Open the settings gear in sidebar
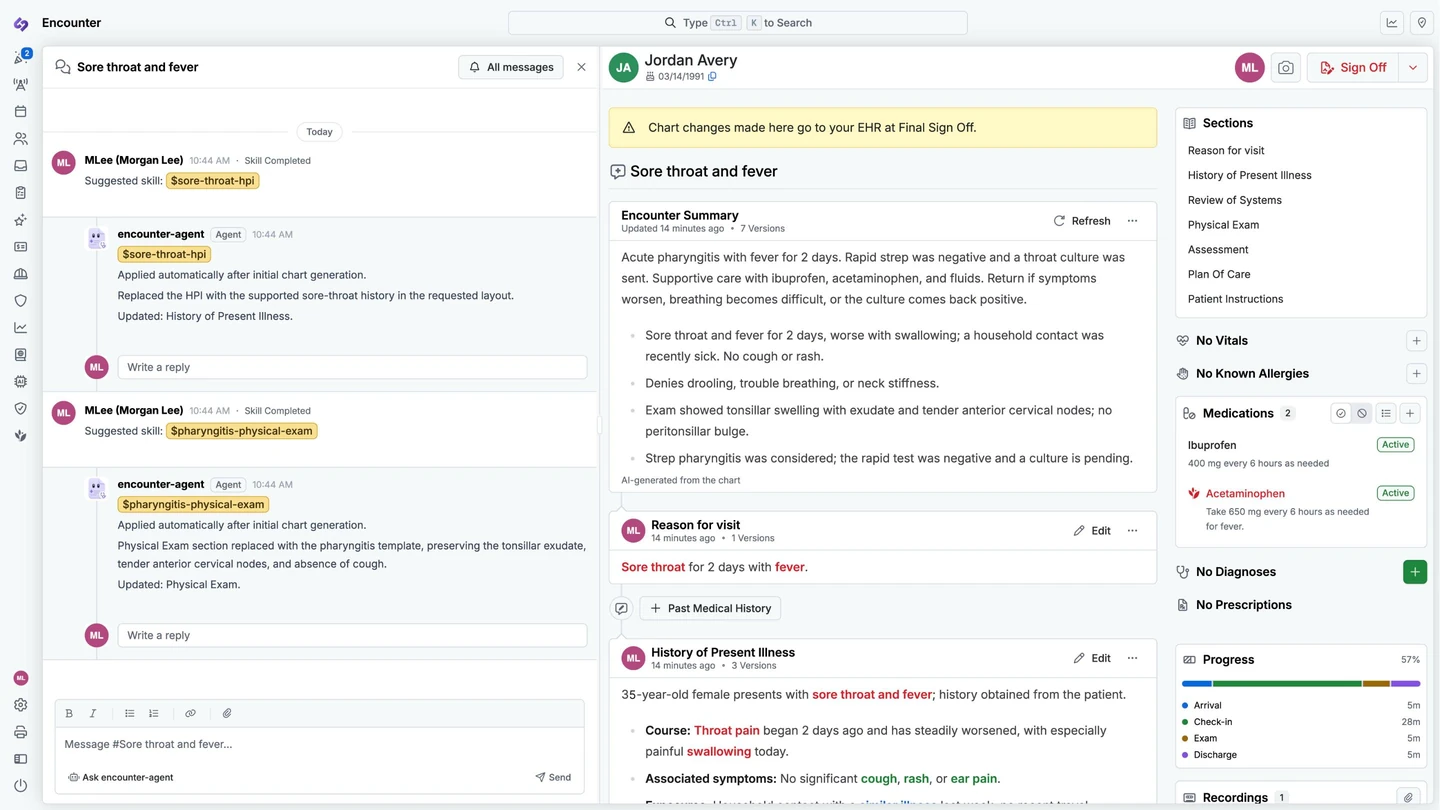Screen dimensions: 1440x810 pos(20,705)
